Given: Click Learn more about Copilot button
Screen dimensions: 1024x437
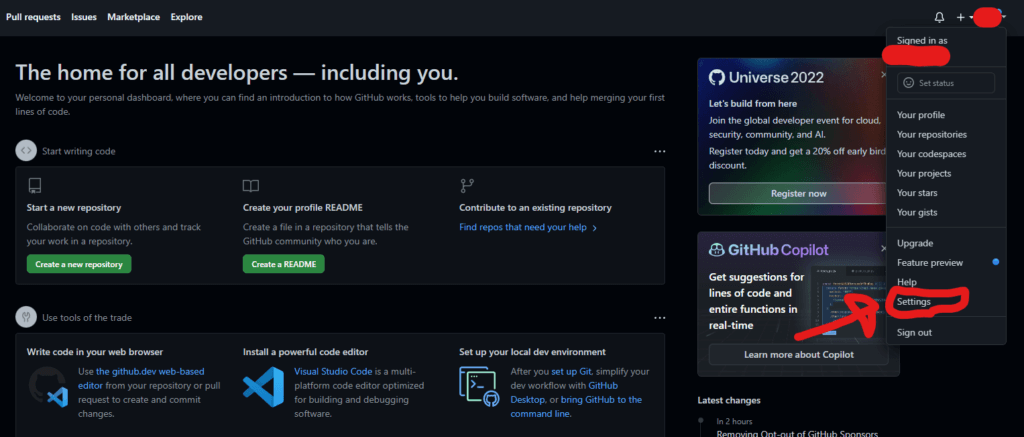Looking at the screenshot, I should (x=798, y=355).
